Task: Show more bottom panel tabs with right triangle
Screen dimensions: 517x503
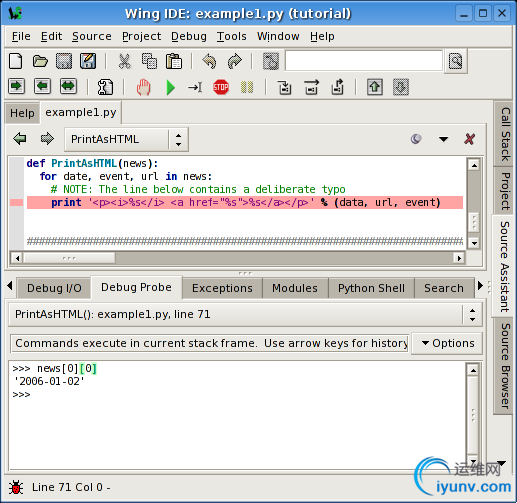Action: [480, 286]
